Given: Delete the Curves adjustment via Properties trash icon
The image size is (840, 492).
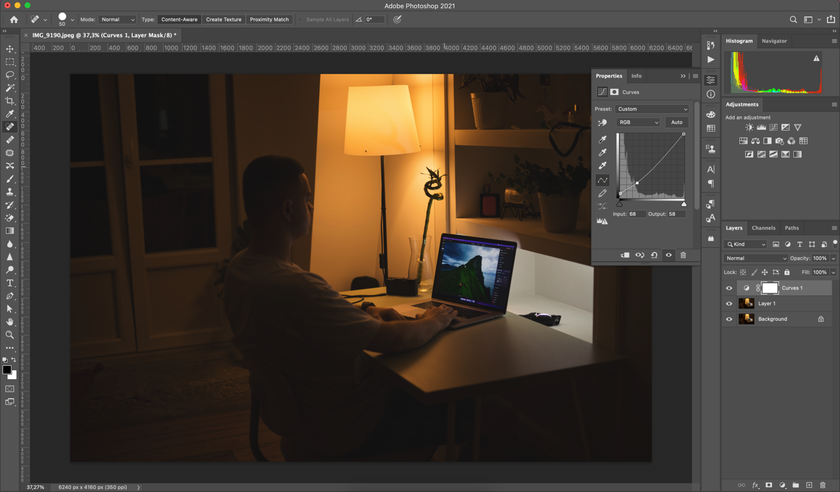Looking at the screenshot, I should 683,255.
